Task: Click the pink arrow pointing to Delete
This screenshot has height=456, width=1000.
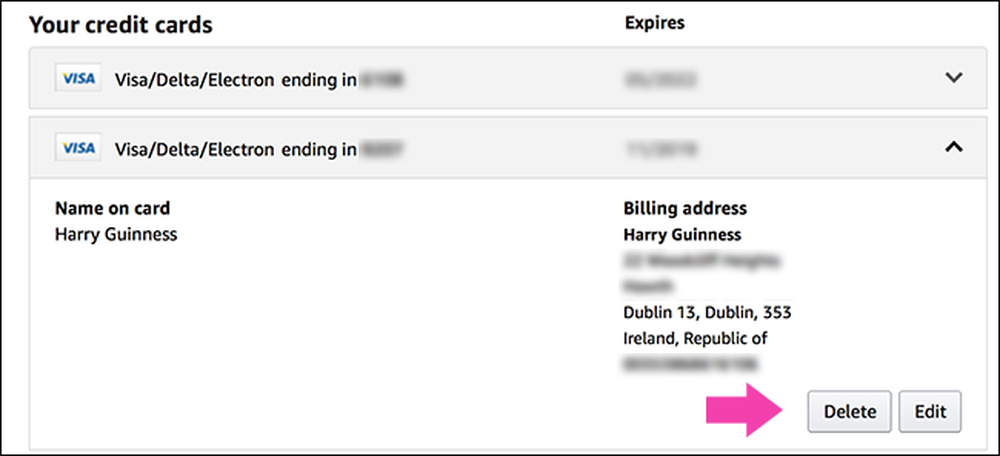Action: 744,410
